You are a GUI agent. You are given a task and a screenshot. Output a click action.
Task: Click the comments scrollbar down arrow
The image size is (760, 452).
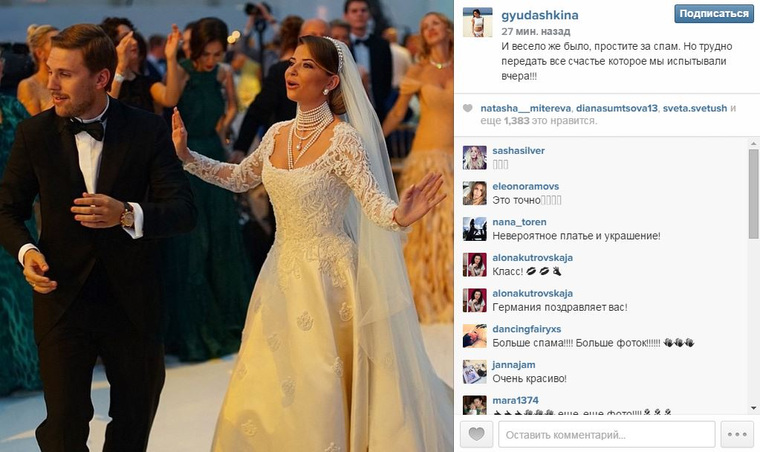click(754, 408)
